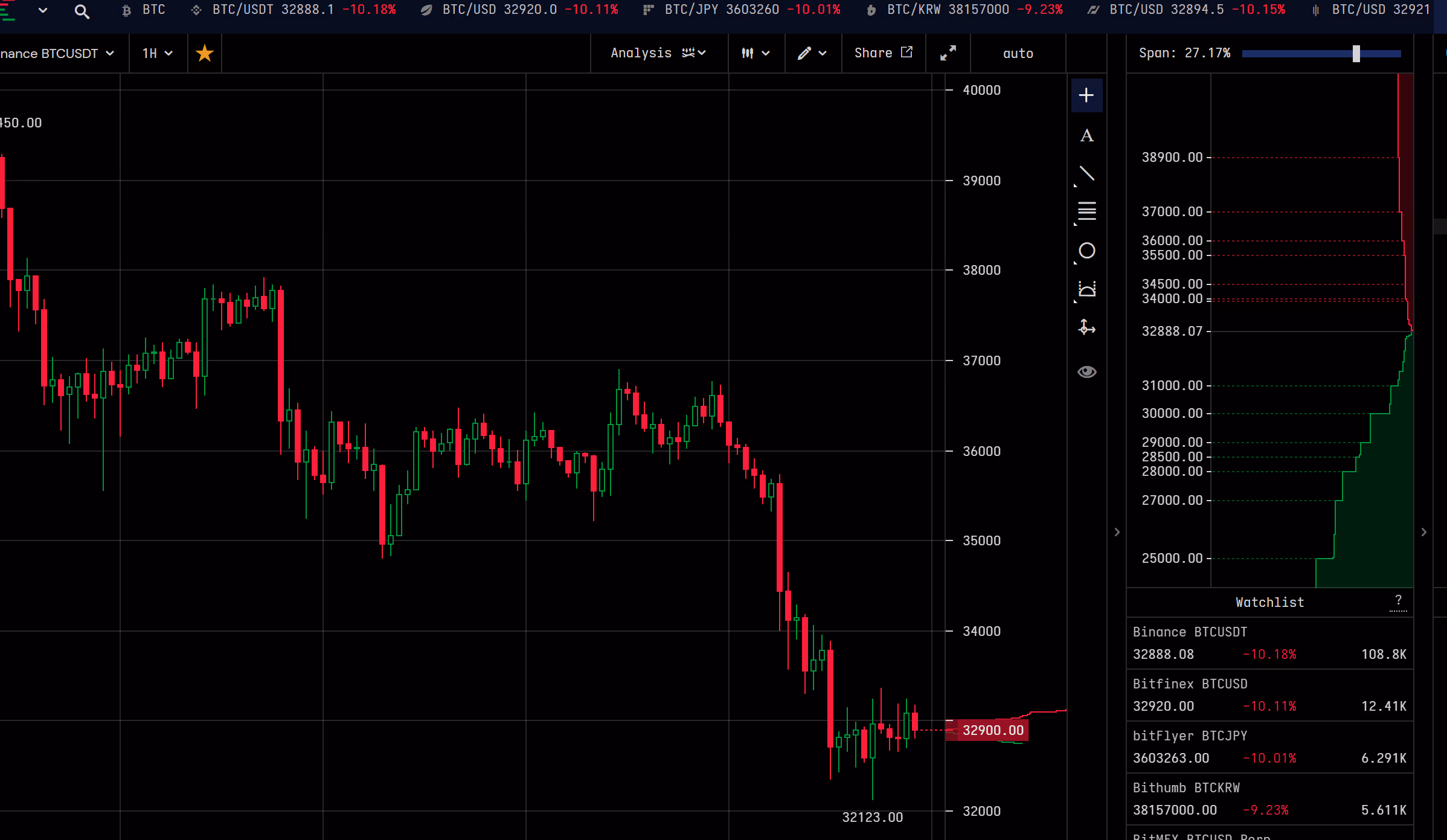Select the circle shape tool
The height and width of the screenshot is (840, 1447).
1086,251
